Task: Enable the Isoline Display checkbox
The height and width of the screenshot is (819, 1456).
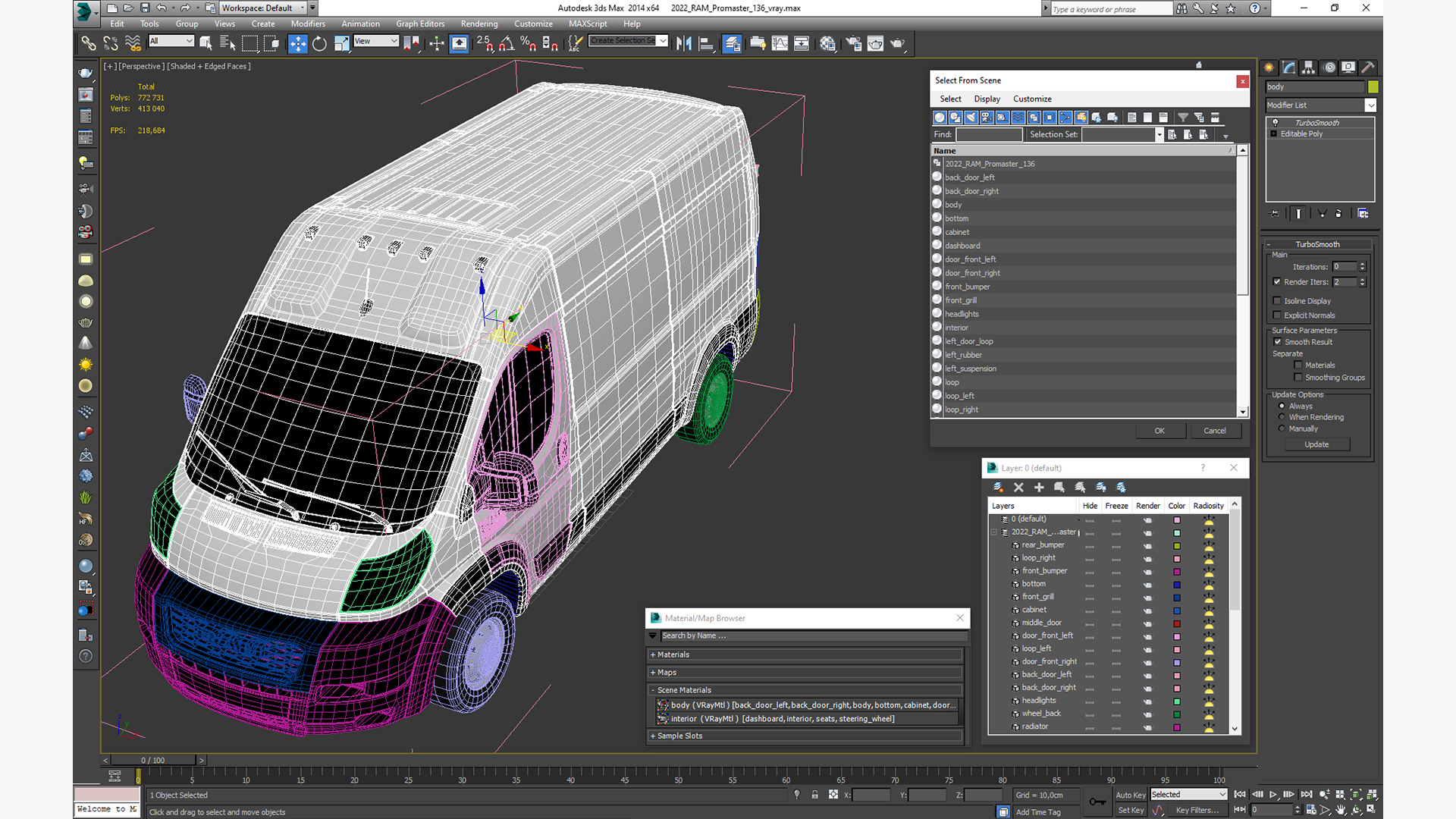Action: tap(1277, 301)
